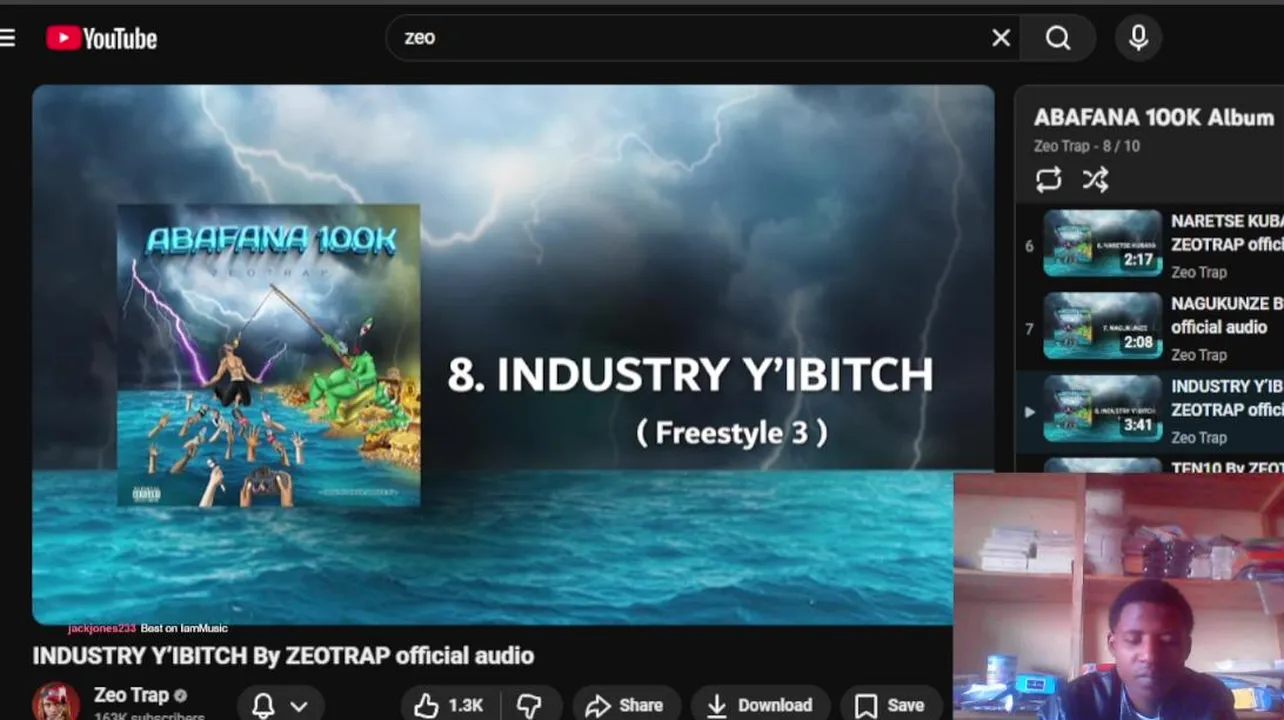Dislike the video
This screenshot has width=1284, height=720.
pyautogui.click(x=529, y=705)
